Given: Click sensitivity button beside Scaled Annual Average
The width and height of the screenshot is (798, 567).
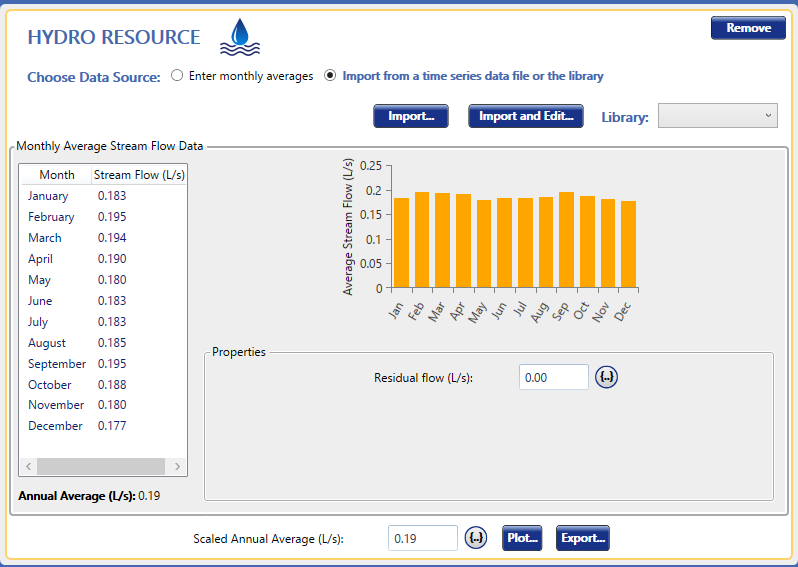Looking at the screenshot, I should coord(476,538).
